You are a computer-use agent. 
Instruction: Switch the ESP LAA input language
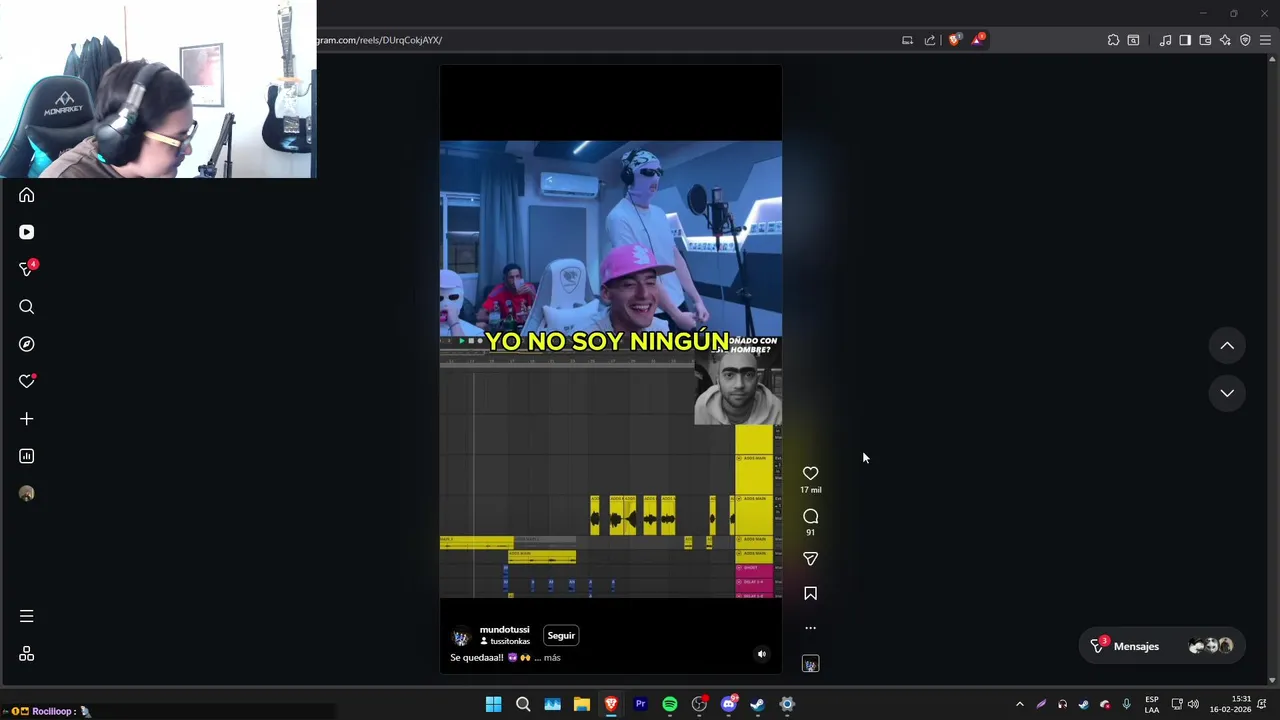[x=1152, y=704]
